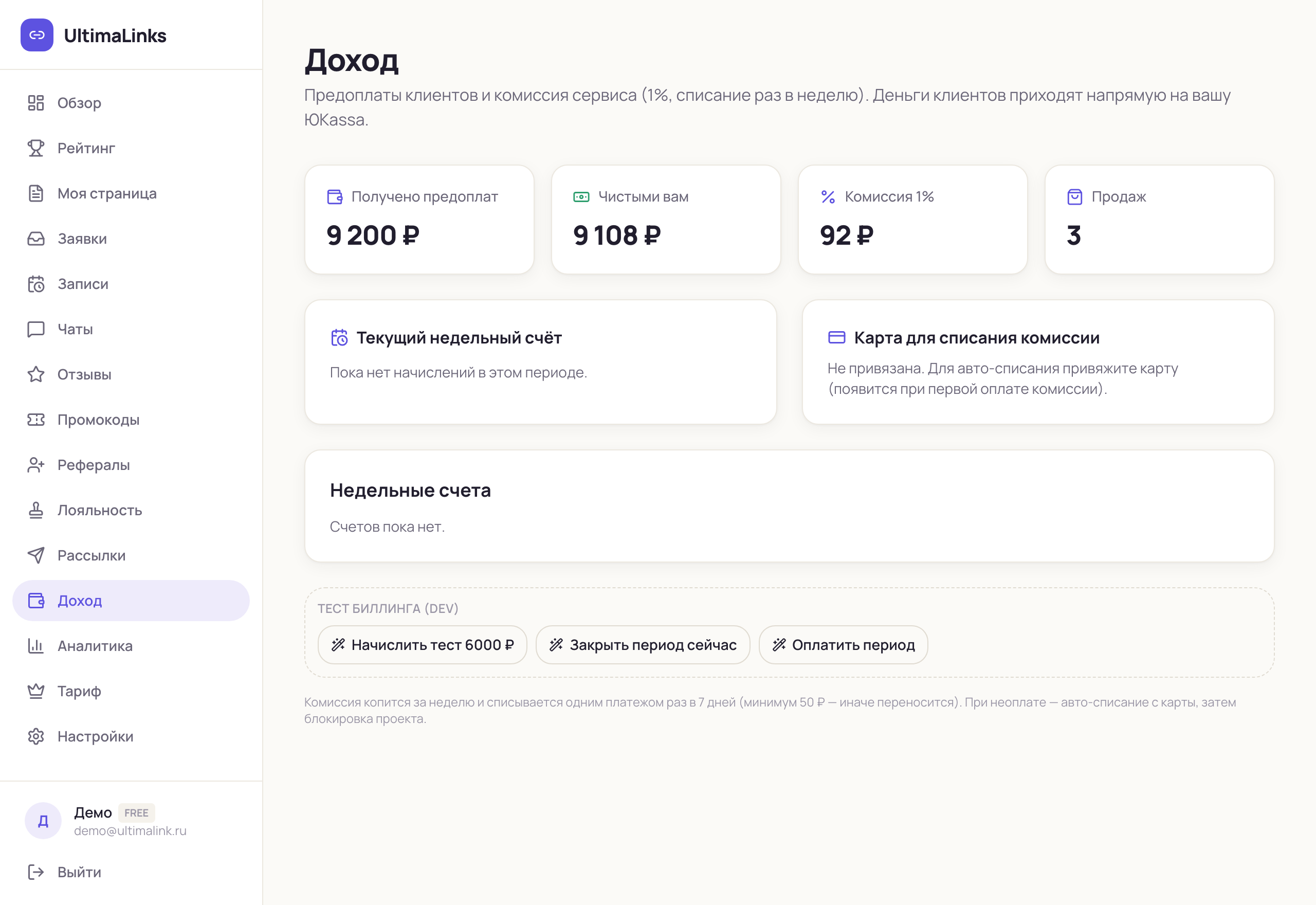Open the Обзор menu item
1316x905 pixels.
(131, 103)
